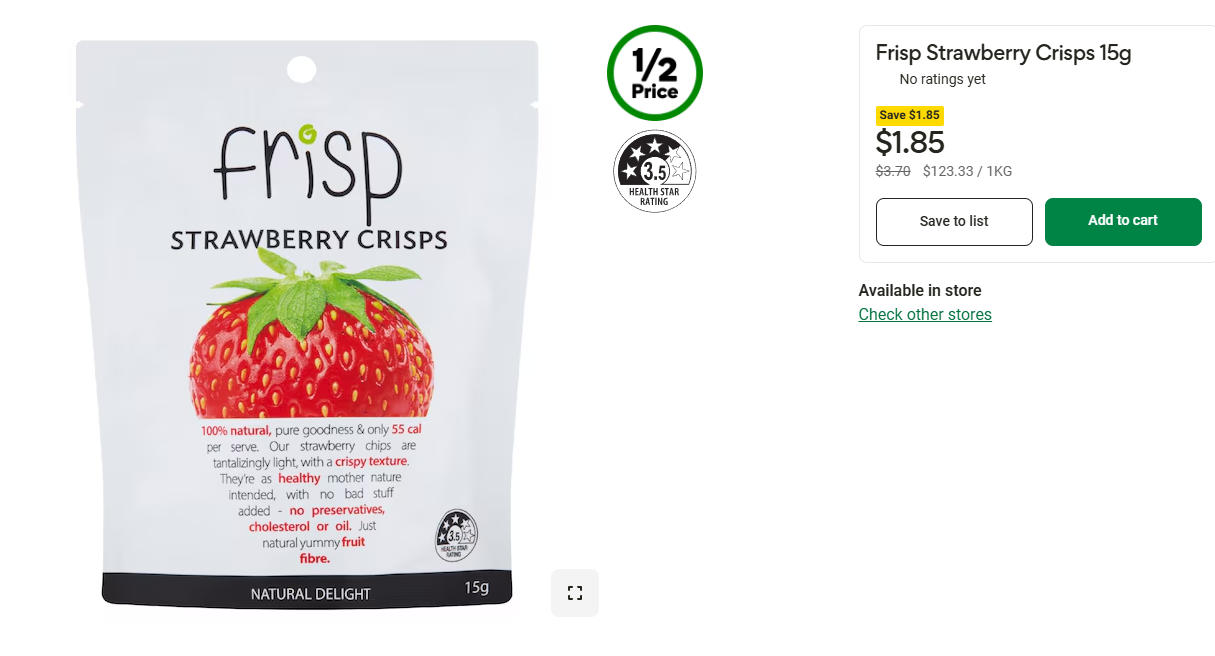
Task: Open the fullscreen image viewer icon
Action: click(x=575, y=593)
